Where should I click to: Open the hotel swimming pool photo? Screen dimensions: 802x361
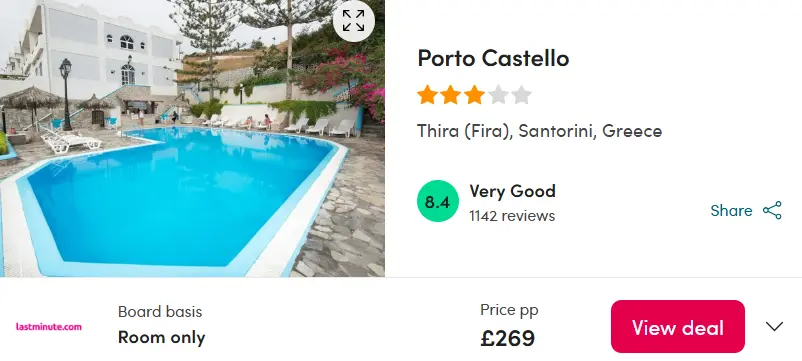click(192, 139)
